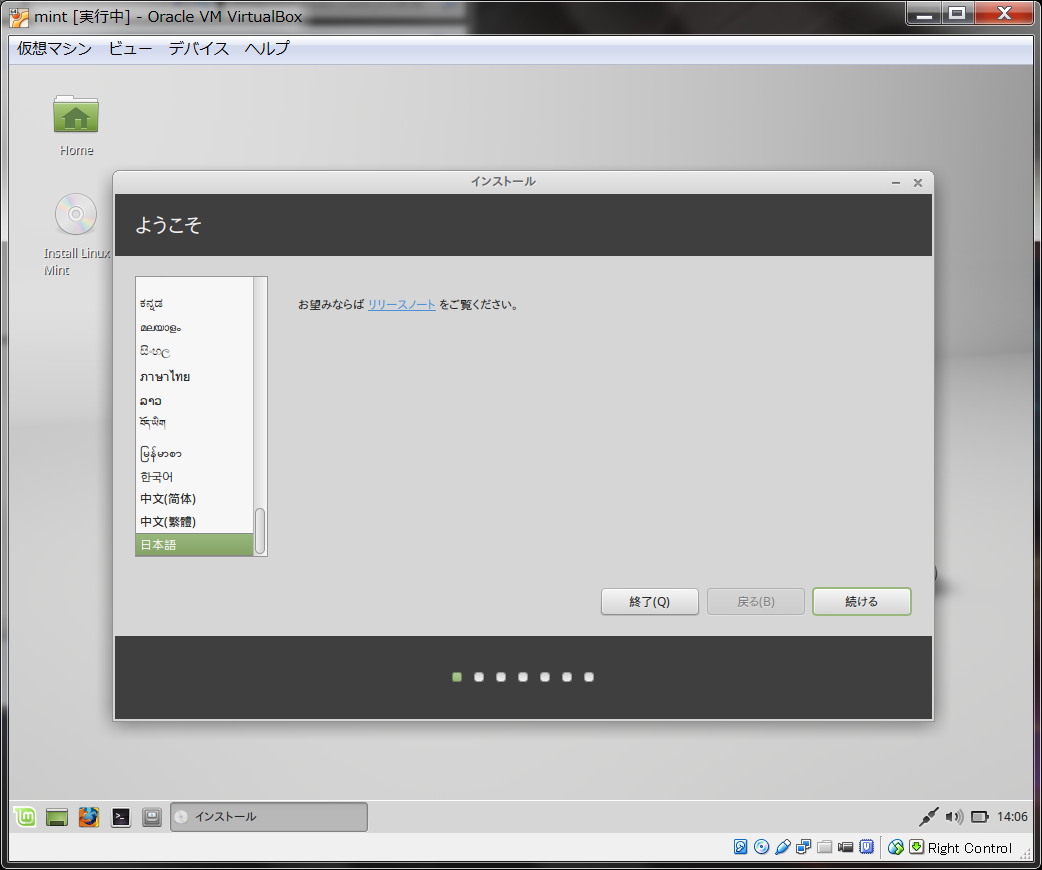Viewport: 1042px width, 870px height.
Task: Click the battery status tray icon
Action: (x=980, y=817)
